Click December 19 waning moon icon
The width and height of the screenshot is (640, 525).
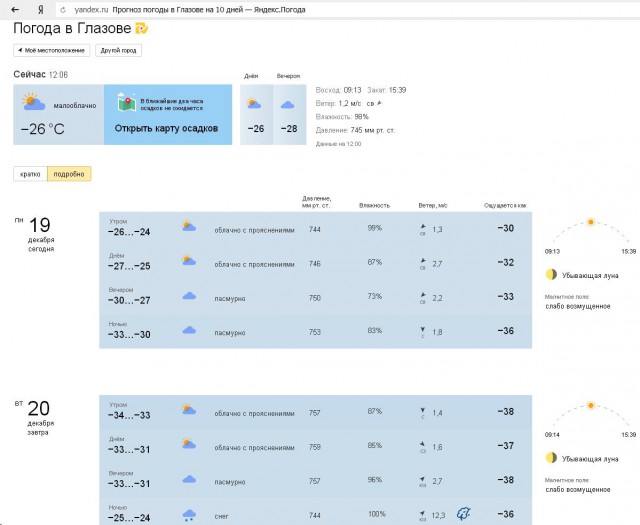pyautogui.click(x=550, y=274)
